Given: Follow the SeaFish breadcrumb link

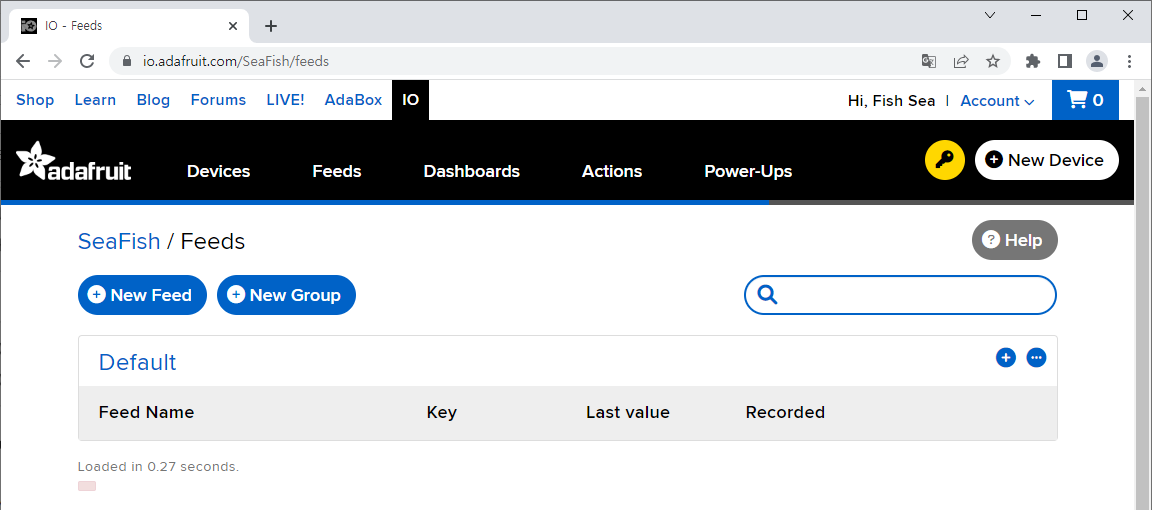Looking at the screenshot, I should click(x=119, y=241).
